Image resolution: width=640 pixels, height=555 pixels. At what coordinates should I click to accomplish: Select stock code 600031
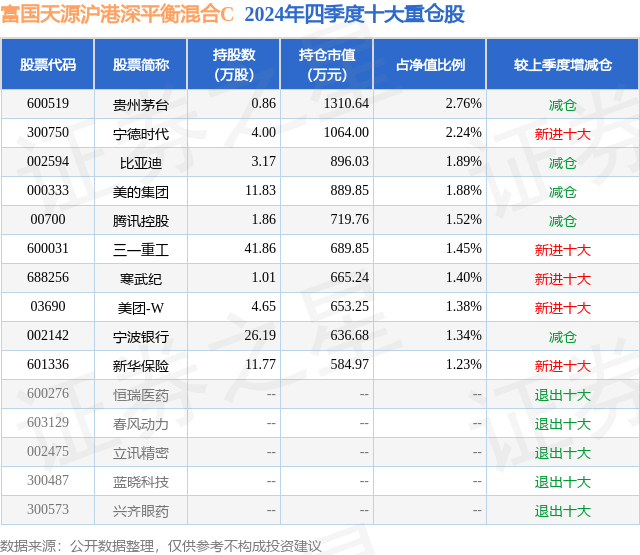click(x=48, y=249)
